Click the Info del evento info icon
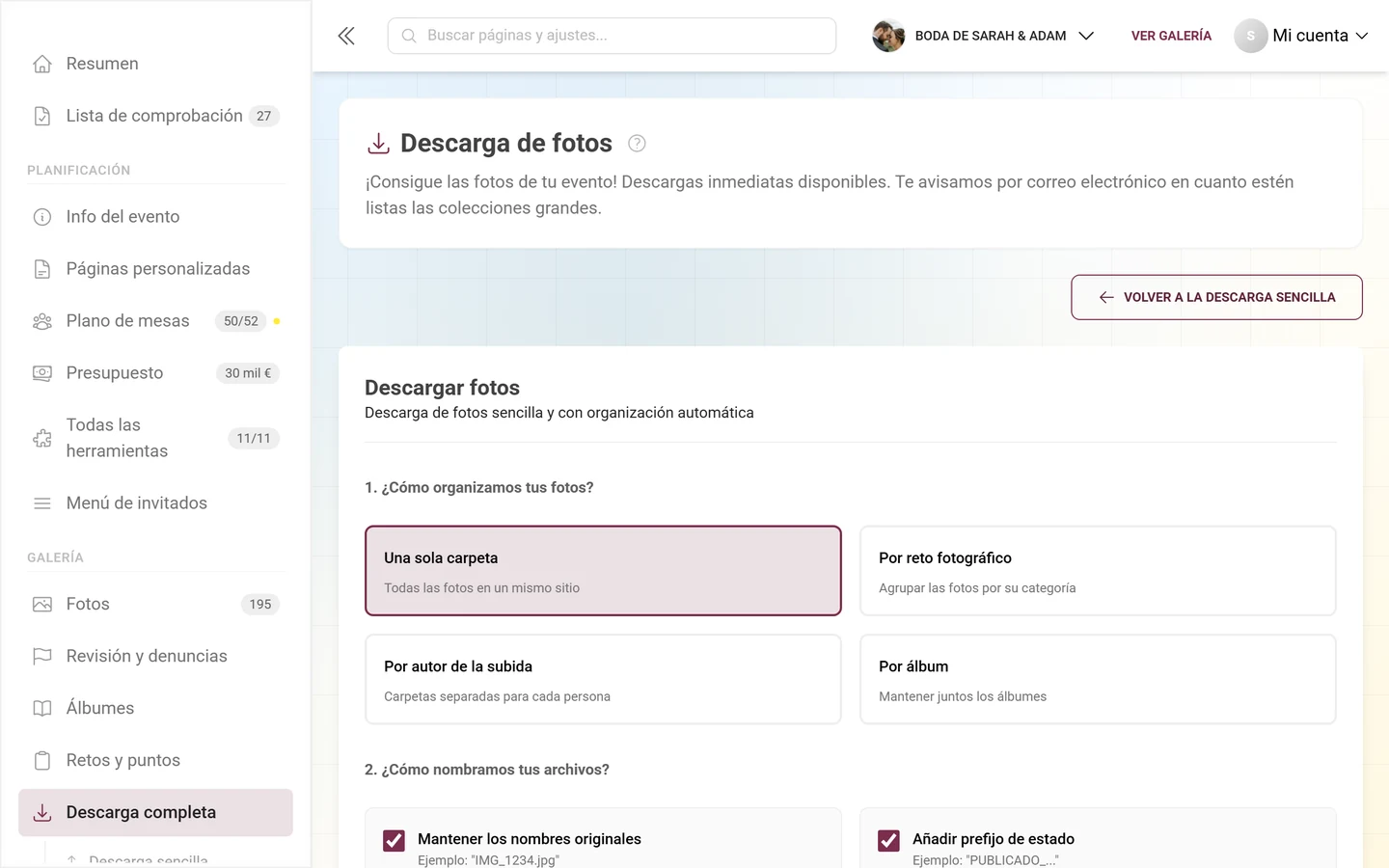Screen dimensions: 1389x868 point(42,217)
